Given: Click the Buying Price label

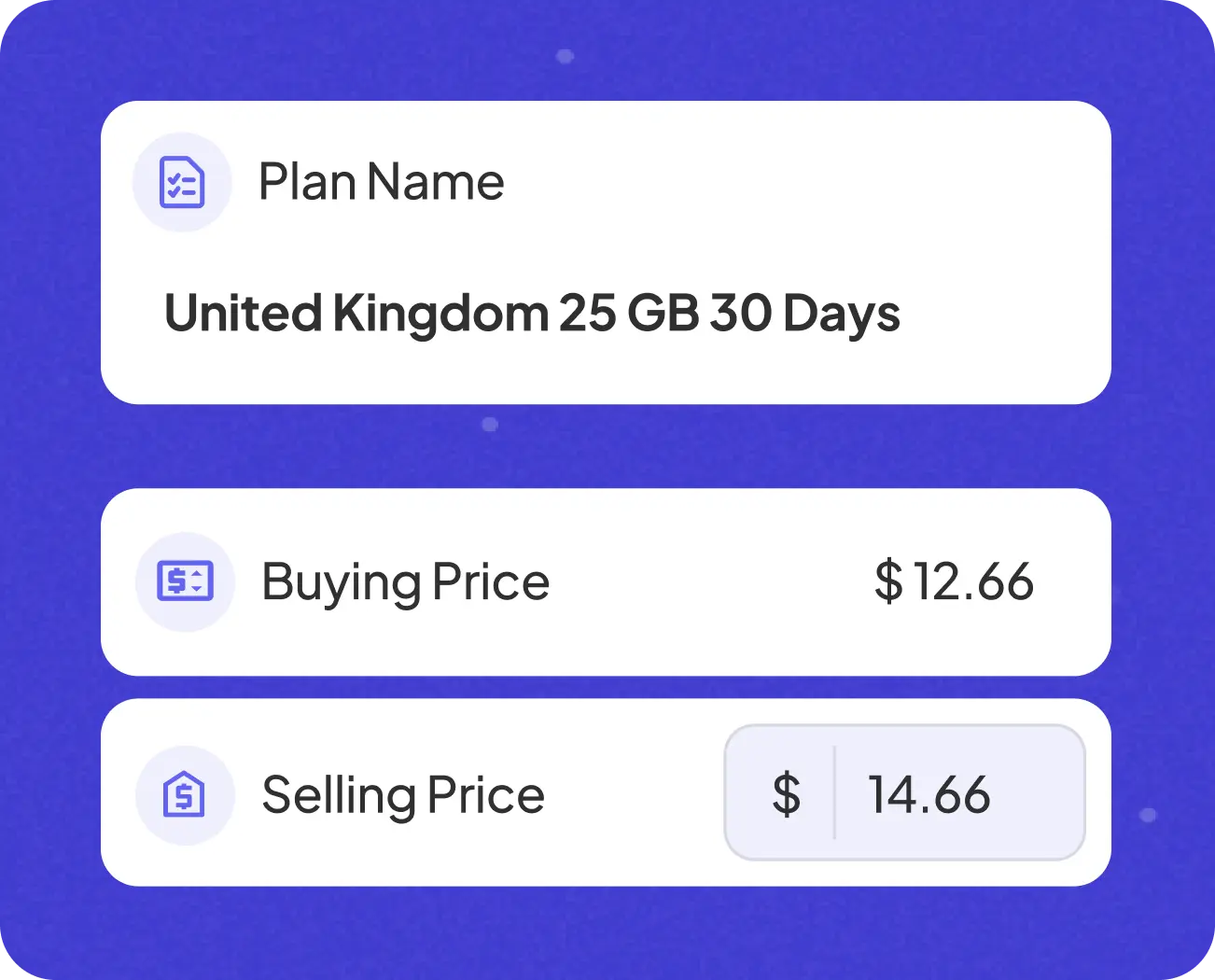Looking at the screenshot, I should point(405,581).
